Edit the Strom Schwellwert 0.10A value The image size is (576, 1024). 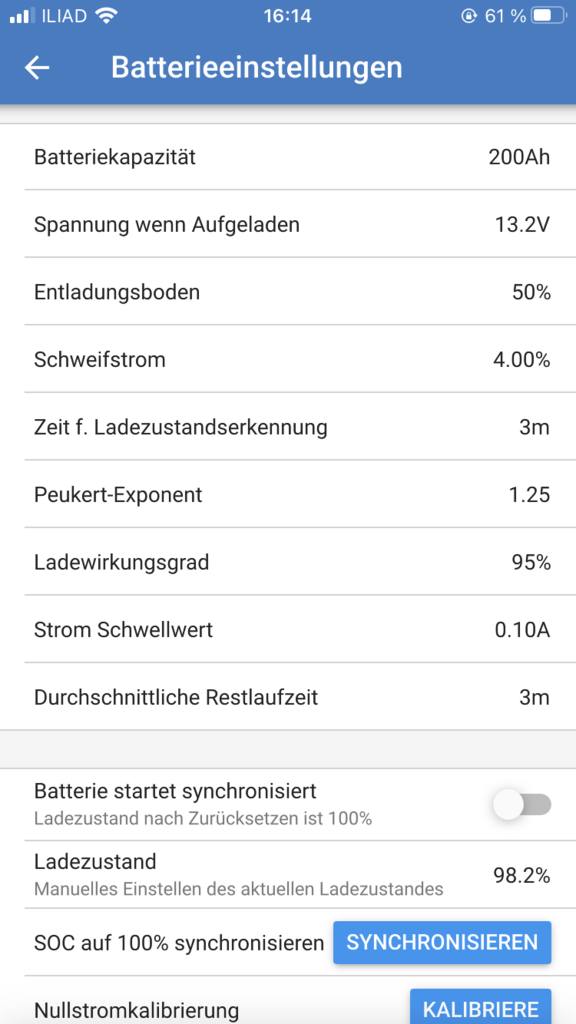288,630
